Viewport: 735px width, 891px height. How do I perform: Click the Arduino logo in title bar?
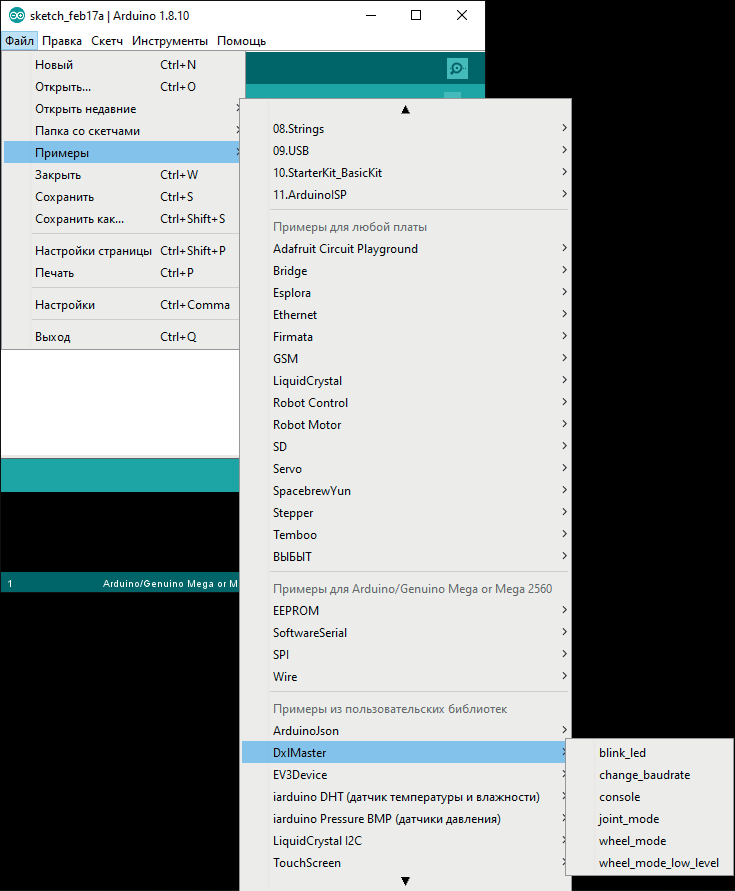(x=17, y=16)
